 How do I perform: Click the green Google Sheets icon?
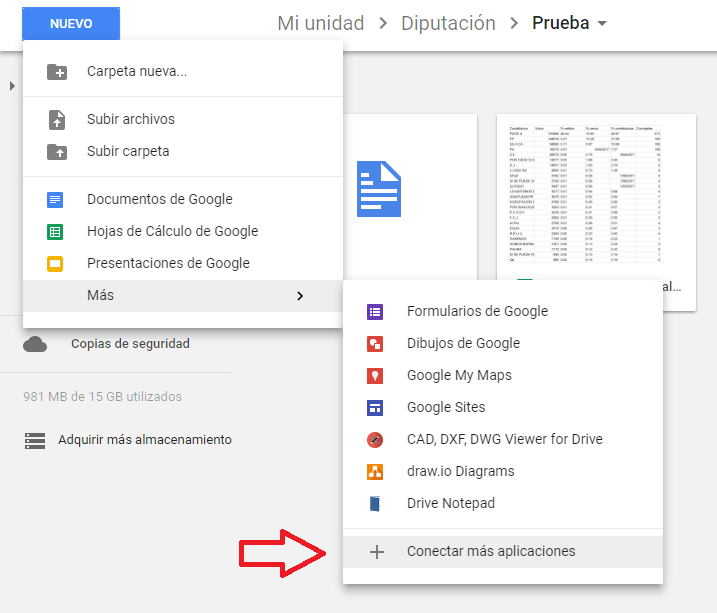point(55,232)
